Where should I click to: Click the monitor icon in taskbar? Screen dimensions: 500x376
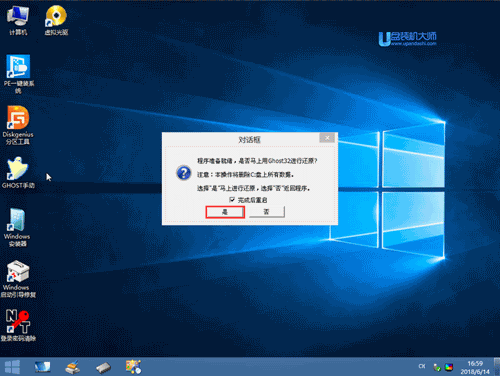42,367
